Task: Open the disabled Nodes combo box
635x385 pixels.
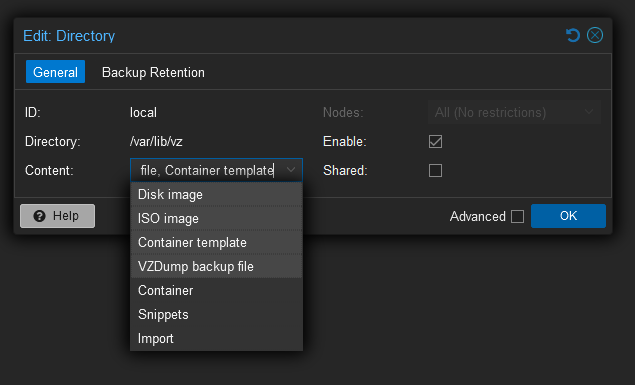Action: pos(514,112)
